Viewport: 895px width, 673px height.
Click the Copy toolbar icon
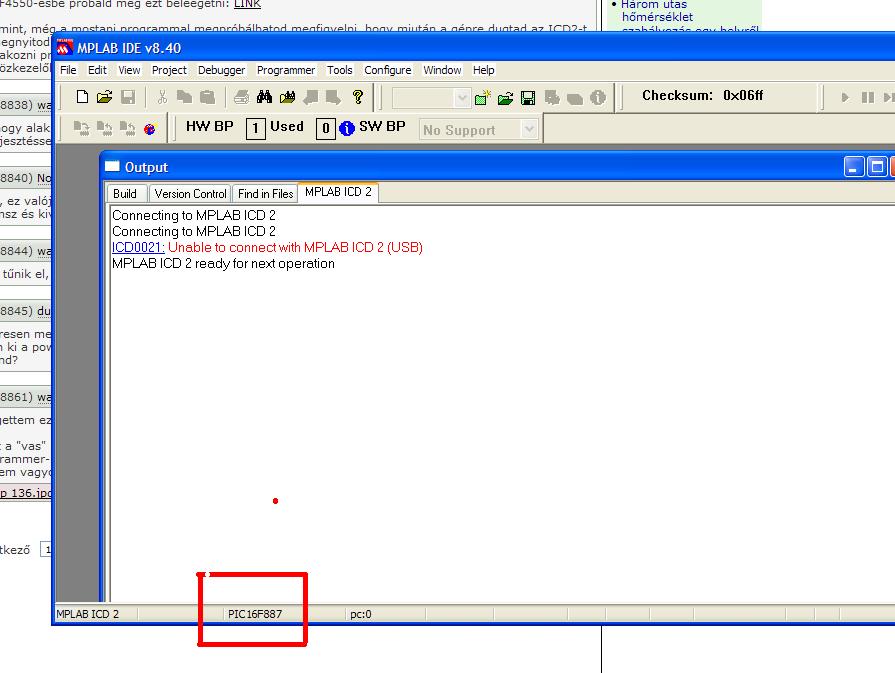184,97
